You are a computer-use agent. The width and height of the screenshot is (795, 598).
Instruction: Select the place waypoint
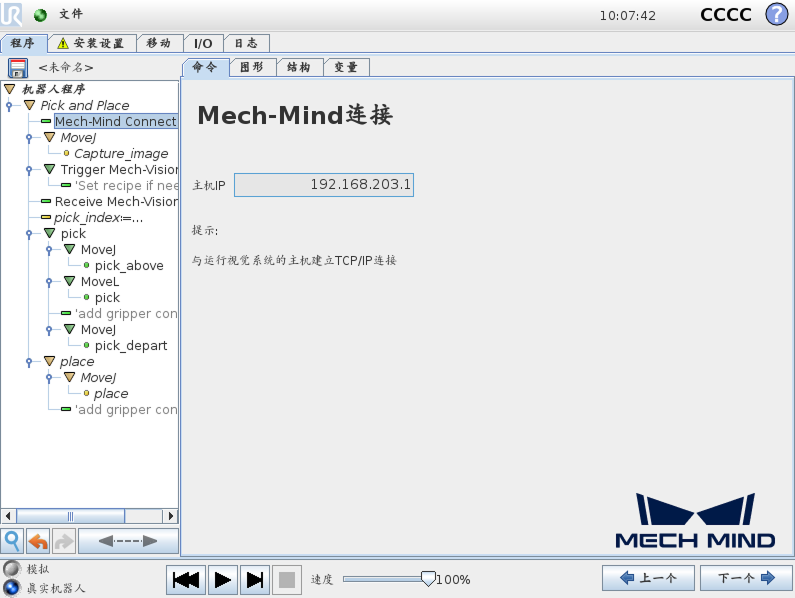point(111,394)
